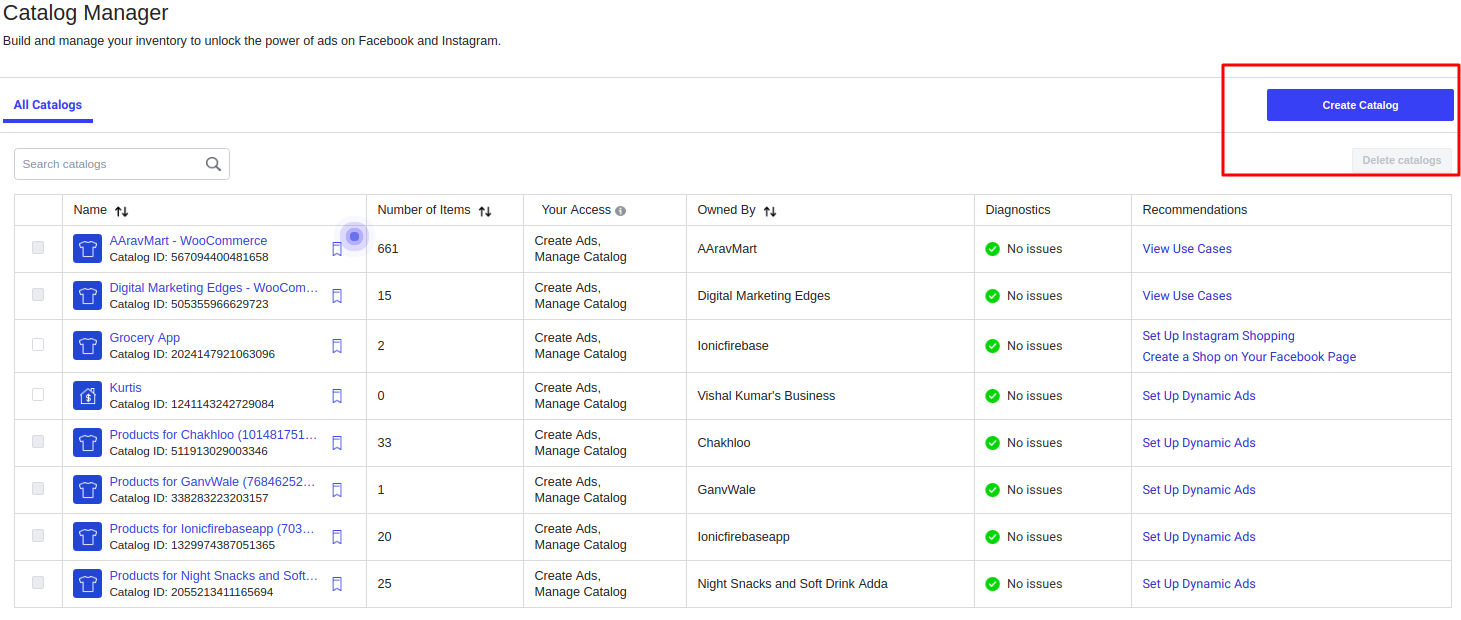Click the AAravMart catalog t-shirt icon
This screenshot has width=1461, height=620.
click(x=88, y=249)
